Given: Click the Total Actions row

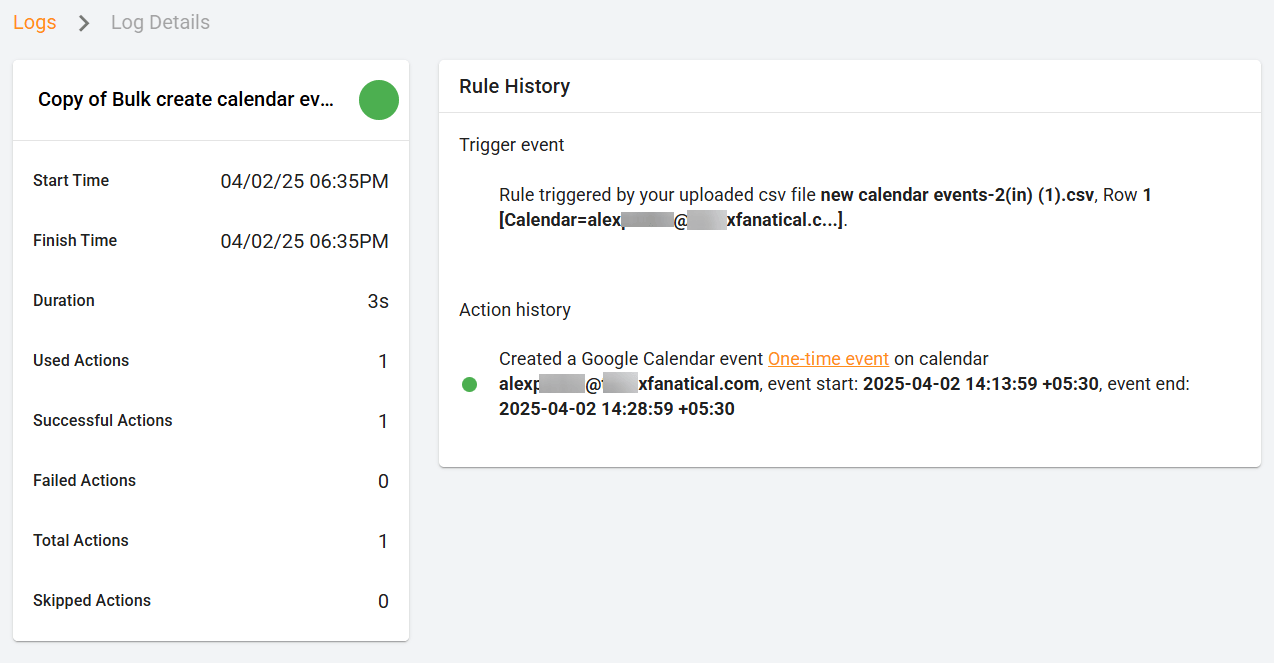Looking at the screenshot, I should 210,540.
